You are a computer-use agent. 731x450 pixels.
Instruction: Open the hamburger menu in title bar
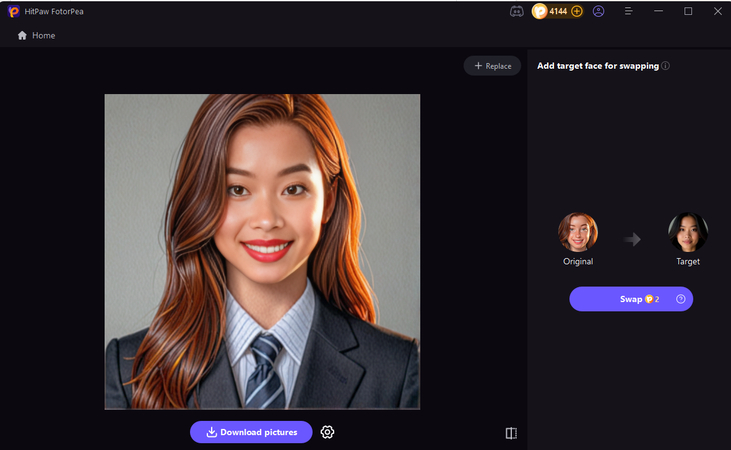628,11
